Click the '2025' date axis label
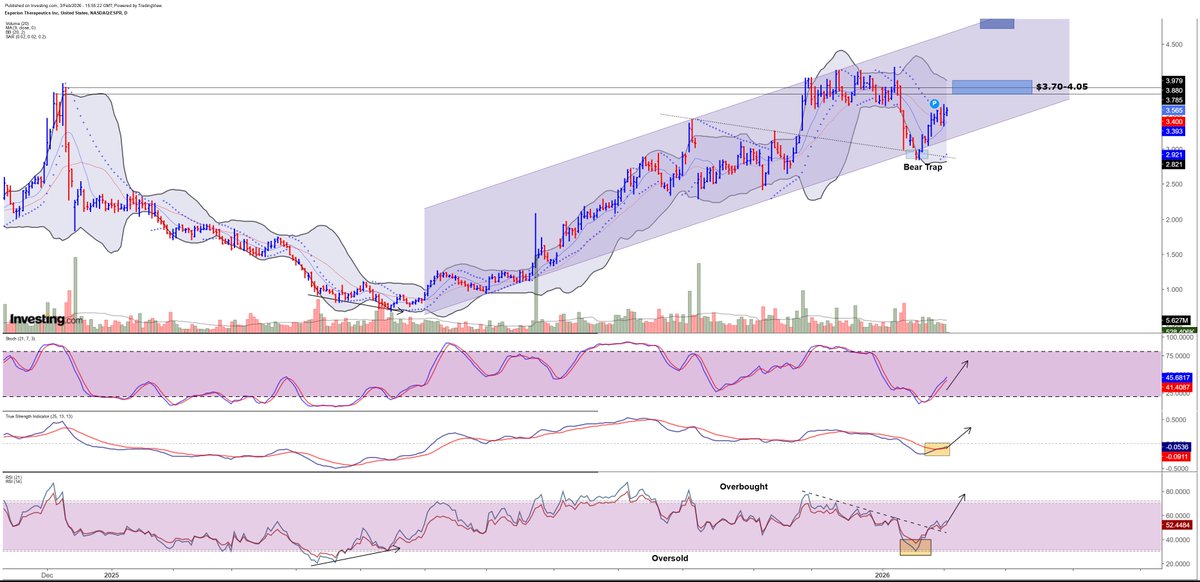The width and height of the screenshot is (1200, 582). click(111, 575)
